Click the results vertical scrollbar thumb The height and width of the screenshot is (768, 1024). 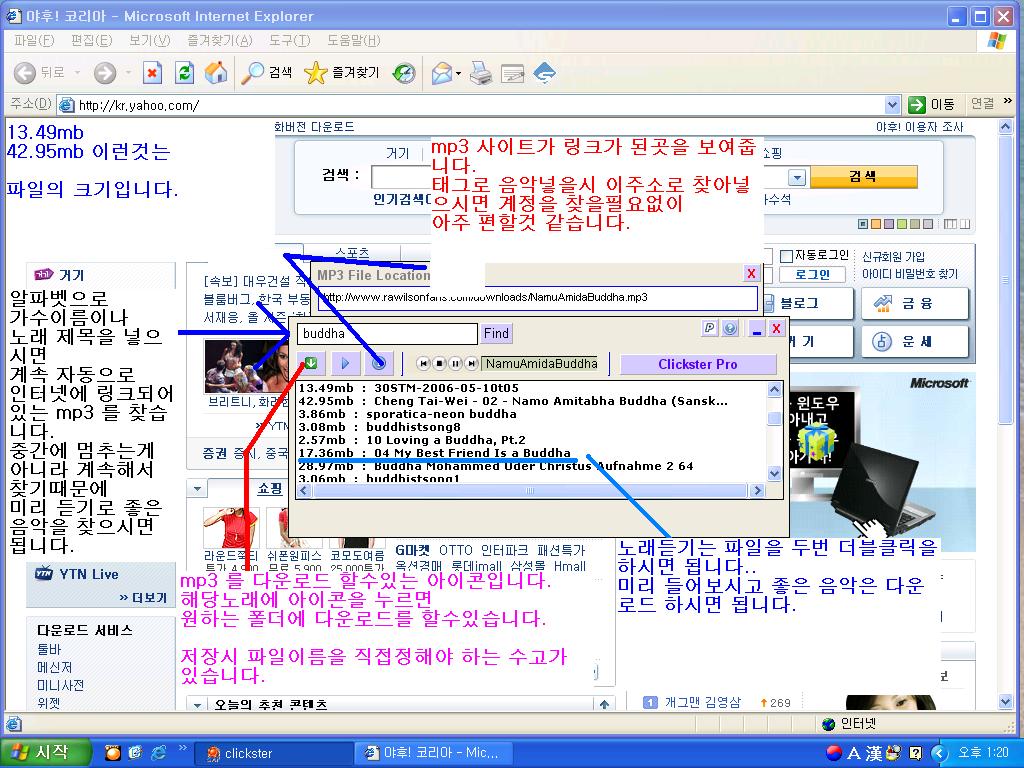tap(775, 419)
